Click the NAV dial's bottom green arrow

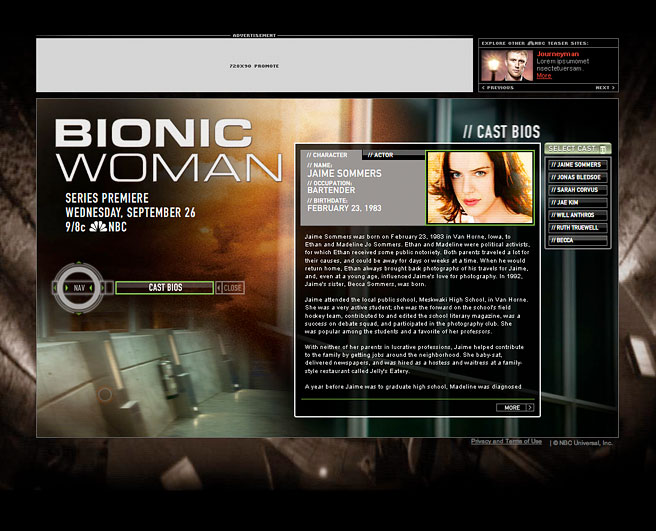coord(79,313)
